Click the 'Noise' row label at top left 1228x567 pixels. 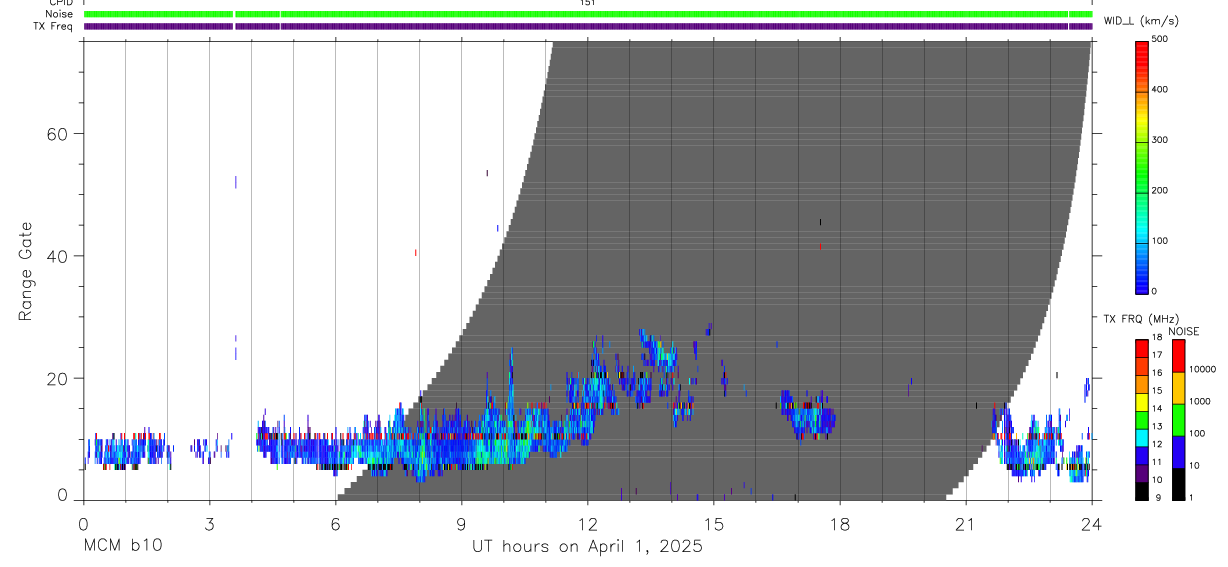pos(59,14)
